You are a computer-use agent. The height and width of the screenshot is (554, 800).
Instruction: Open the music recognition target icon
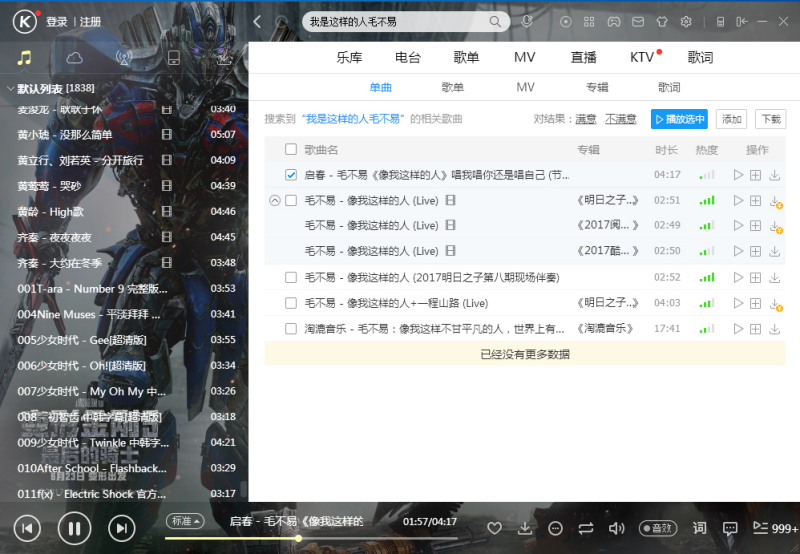click(565, 21)
